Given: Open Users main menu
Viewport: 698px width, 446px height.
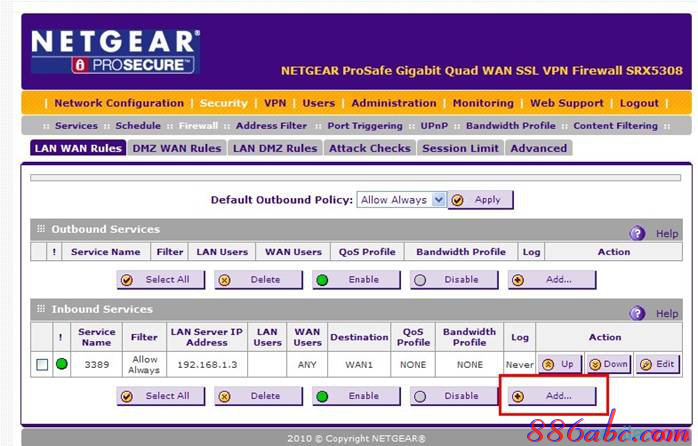Looking at the screenshot, I should 319,103.
